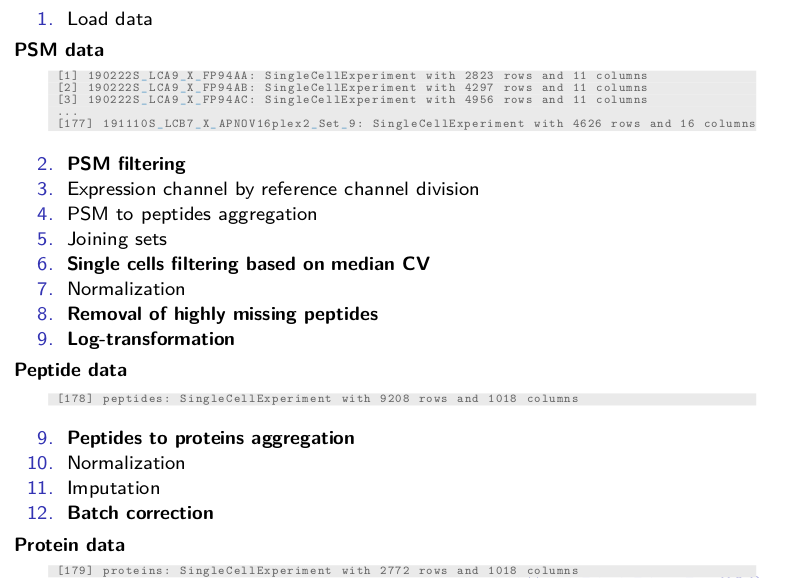The width and height of the screenshot is (787, 578).
Task: Select the 'Batch correction' step
Action: pyautogui.click(x=140, y=513)
